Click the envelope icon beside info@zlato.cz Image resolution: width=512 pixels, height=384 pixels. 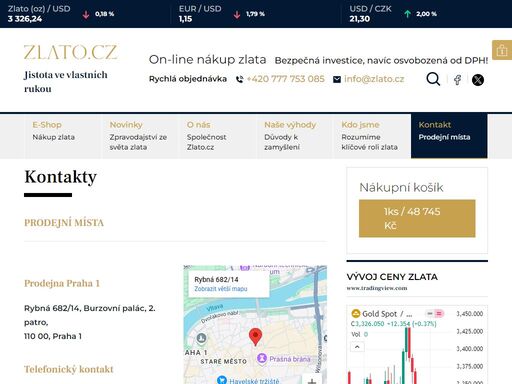point(337,79)
